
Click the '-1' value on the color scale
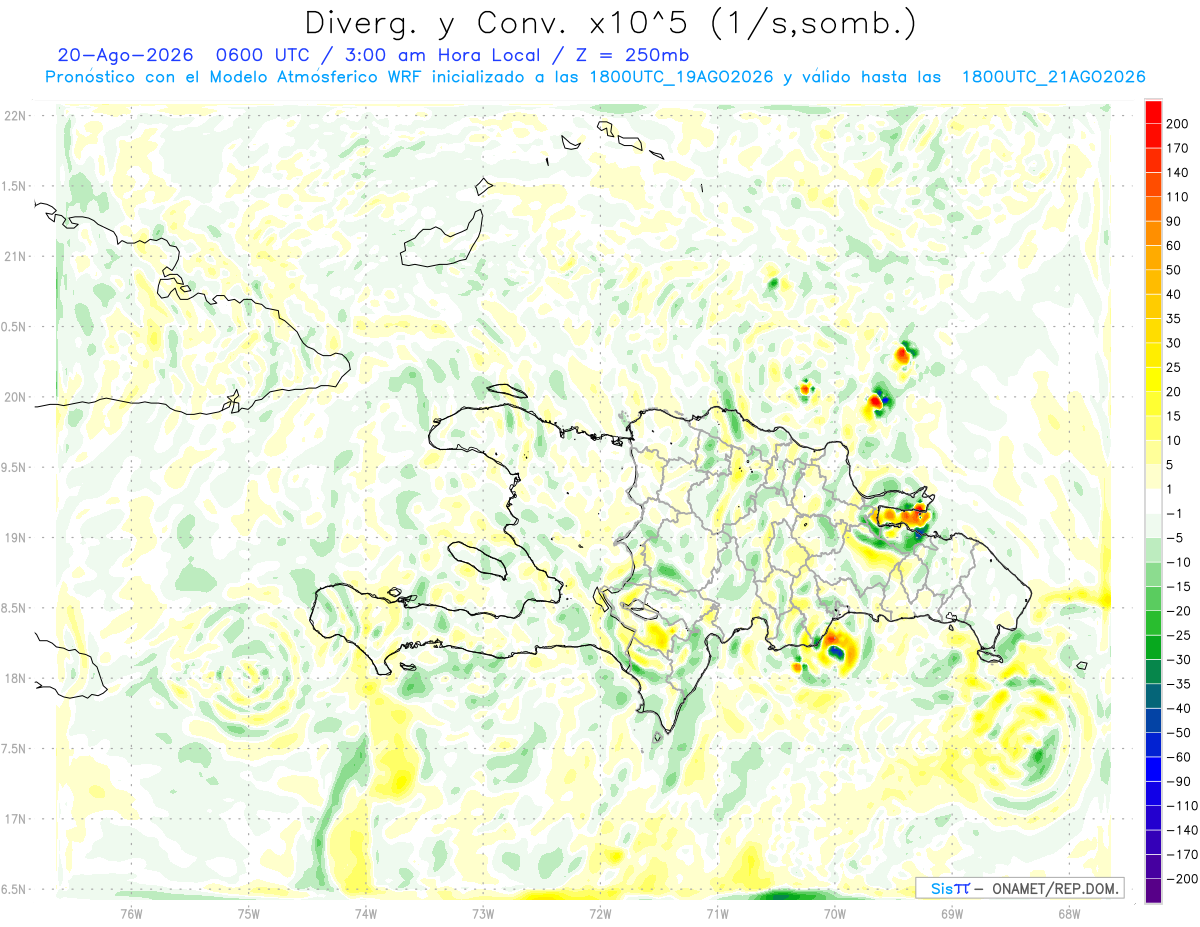coord(1174,513)
